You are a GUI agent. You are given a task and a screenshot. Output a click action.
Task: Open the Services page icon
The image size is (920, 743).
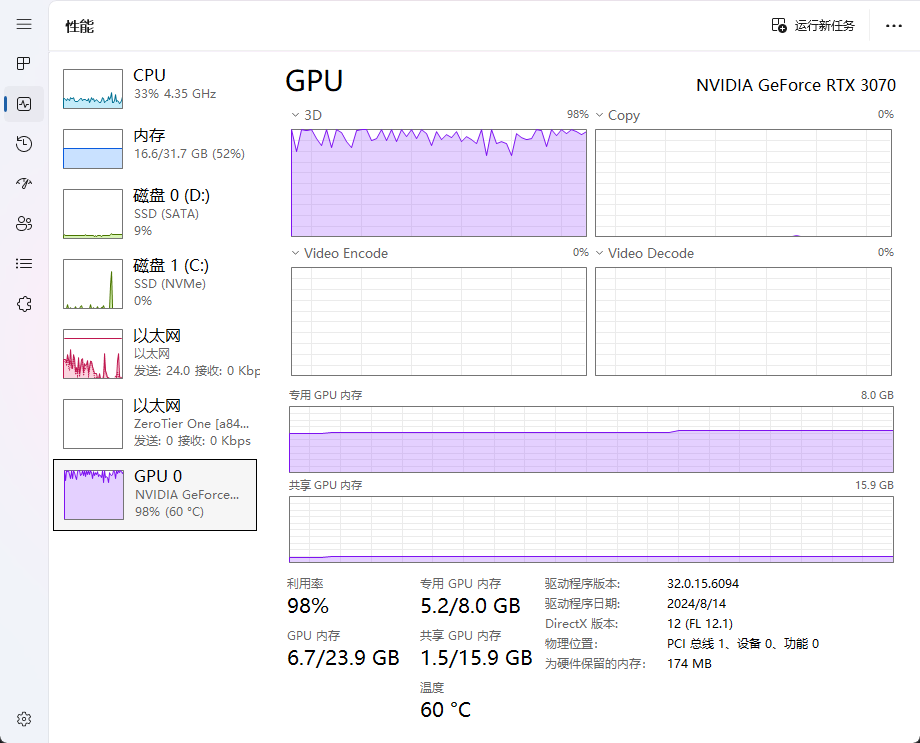point(24,304)
